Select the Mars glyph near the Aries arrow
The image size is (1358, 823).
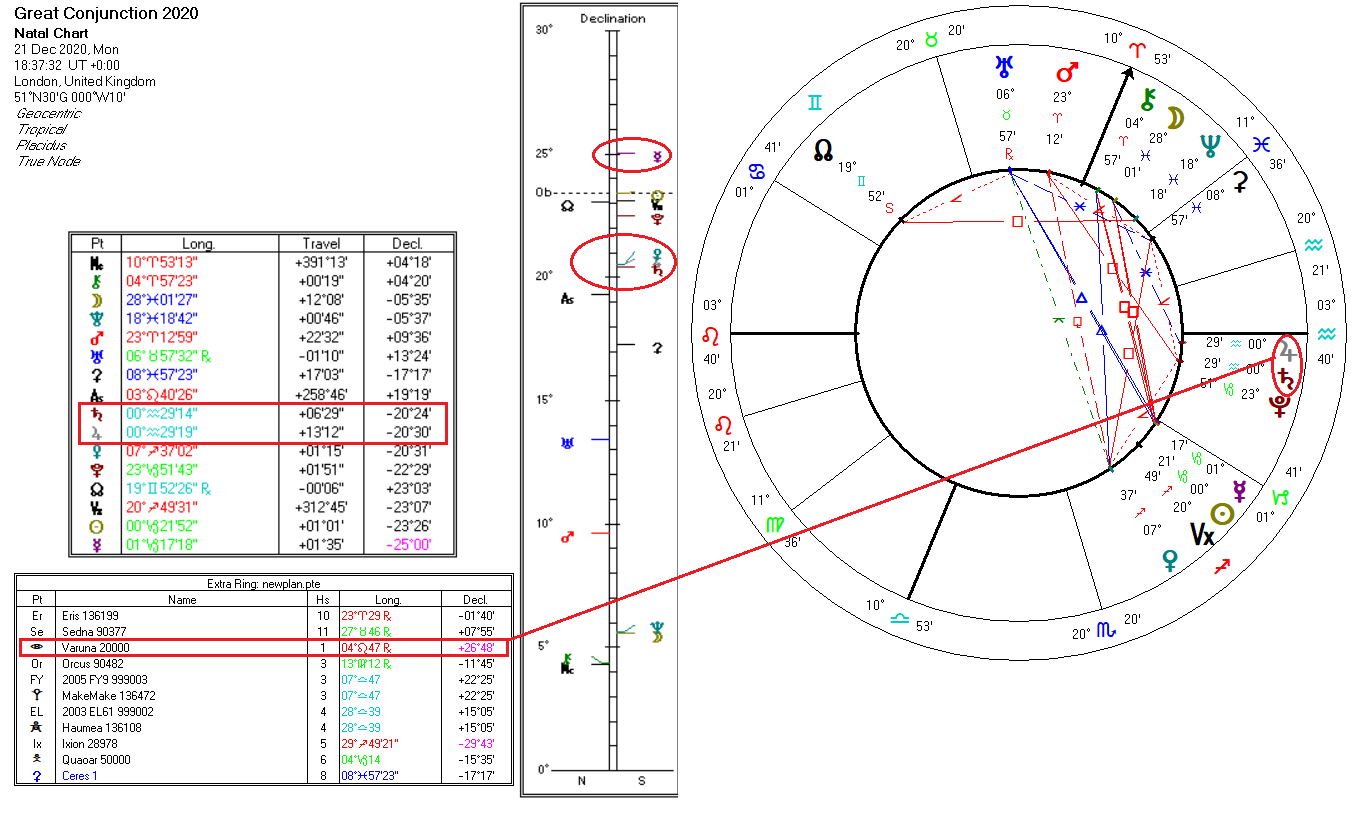(1065, 72)
